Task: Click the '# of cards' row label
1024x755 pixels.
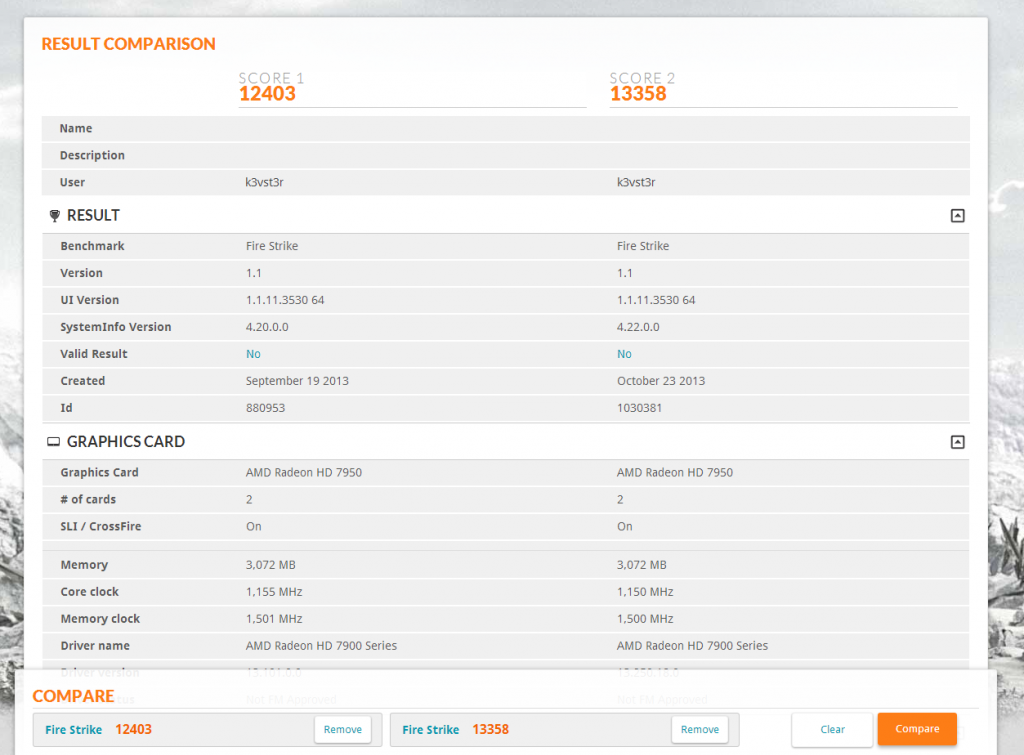Action: (88, 500)
